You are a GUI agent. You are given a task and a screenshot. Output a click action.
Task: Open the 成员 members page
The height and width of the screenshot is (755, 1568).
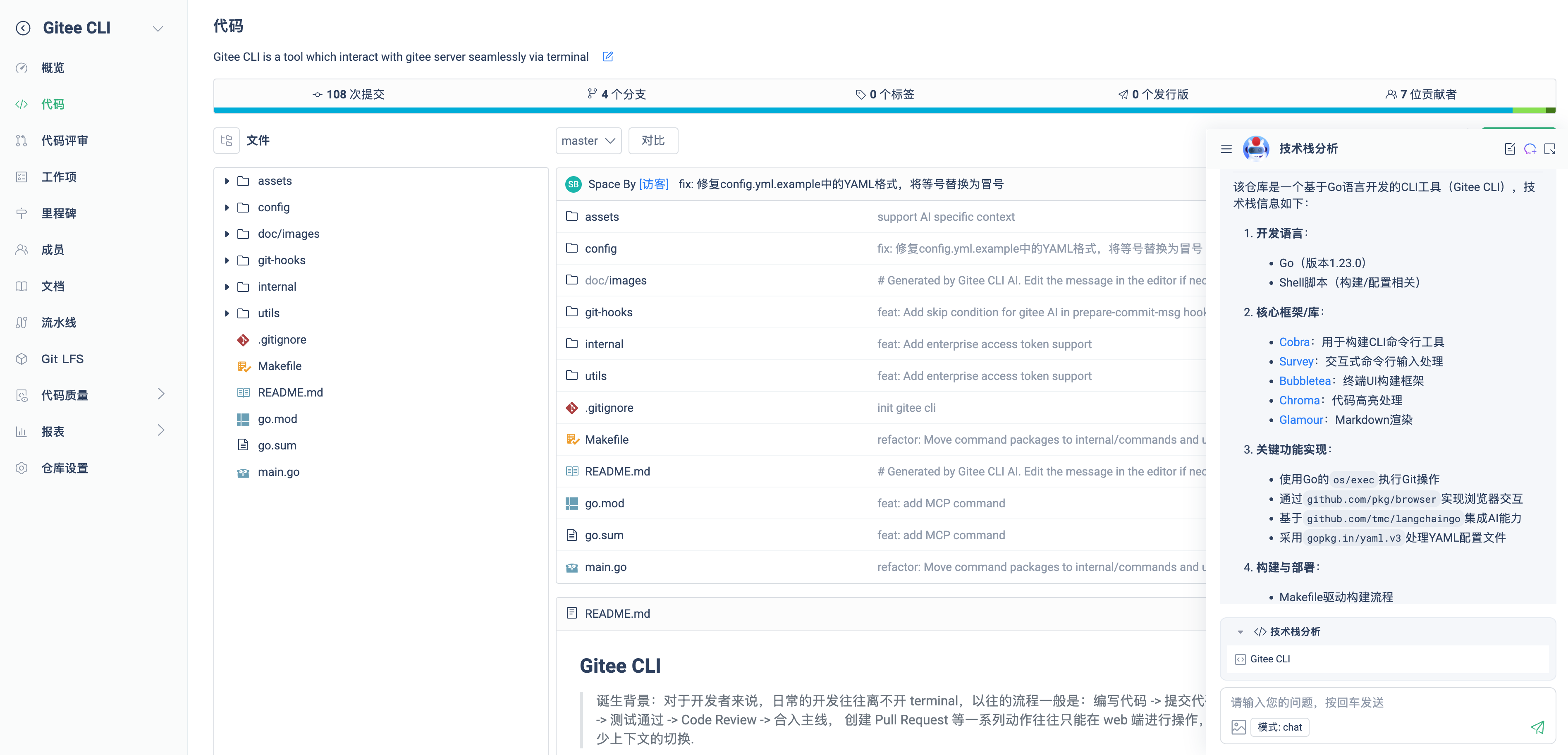[x=53, y=250]
